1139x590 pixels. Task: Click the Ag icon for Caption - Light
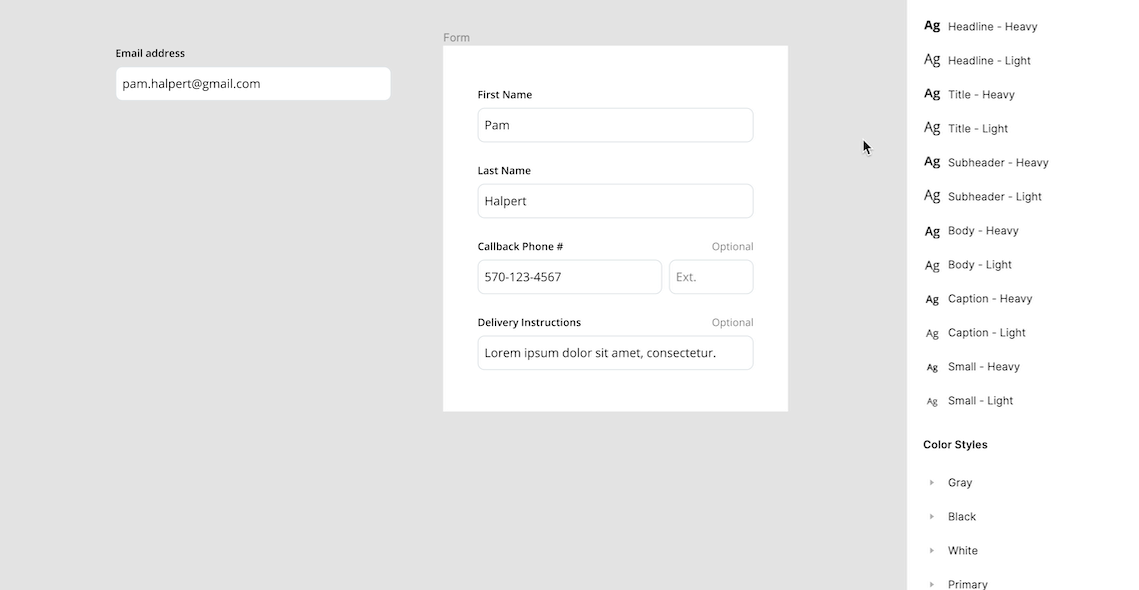[x=932, y=334]
